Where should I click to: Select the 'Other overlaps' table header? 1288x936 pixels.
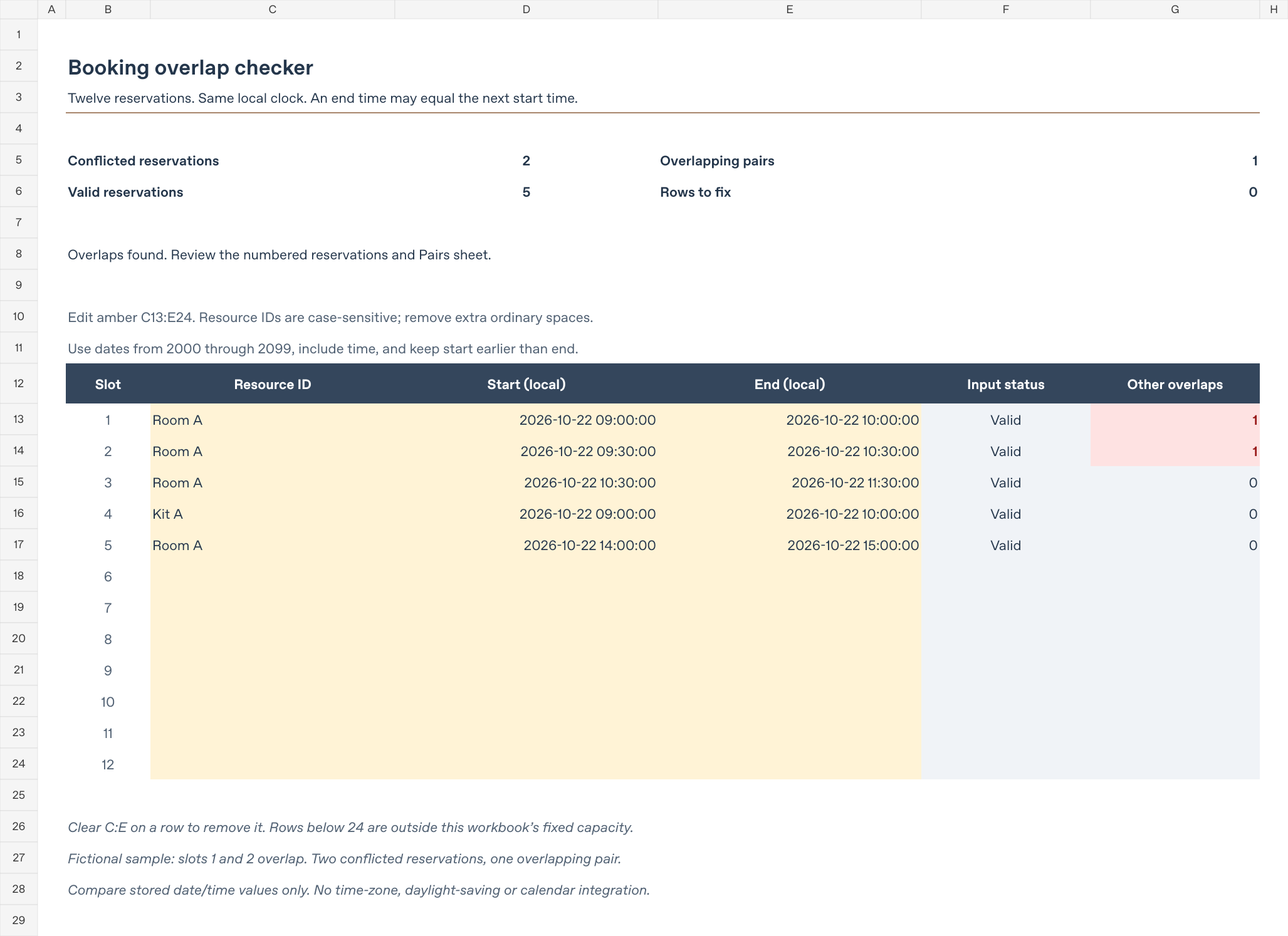pyautogui.click(x=1175, y=384)
